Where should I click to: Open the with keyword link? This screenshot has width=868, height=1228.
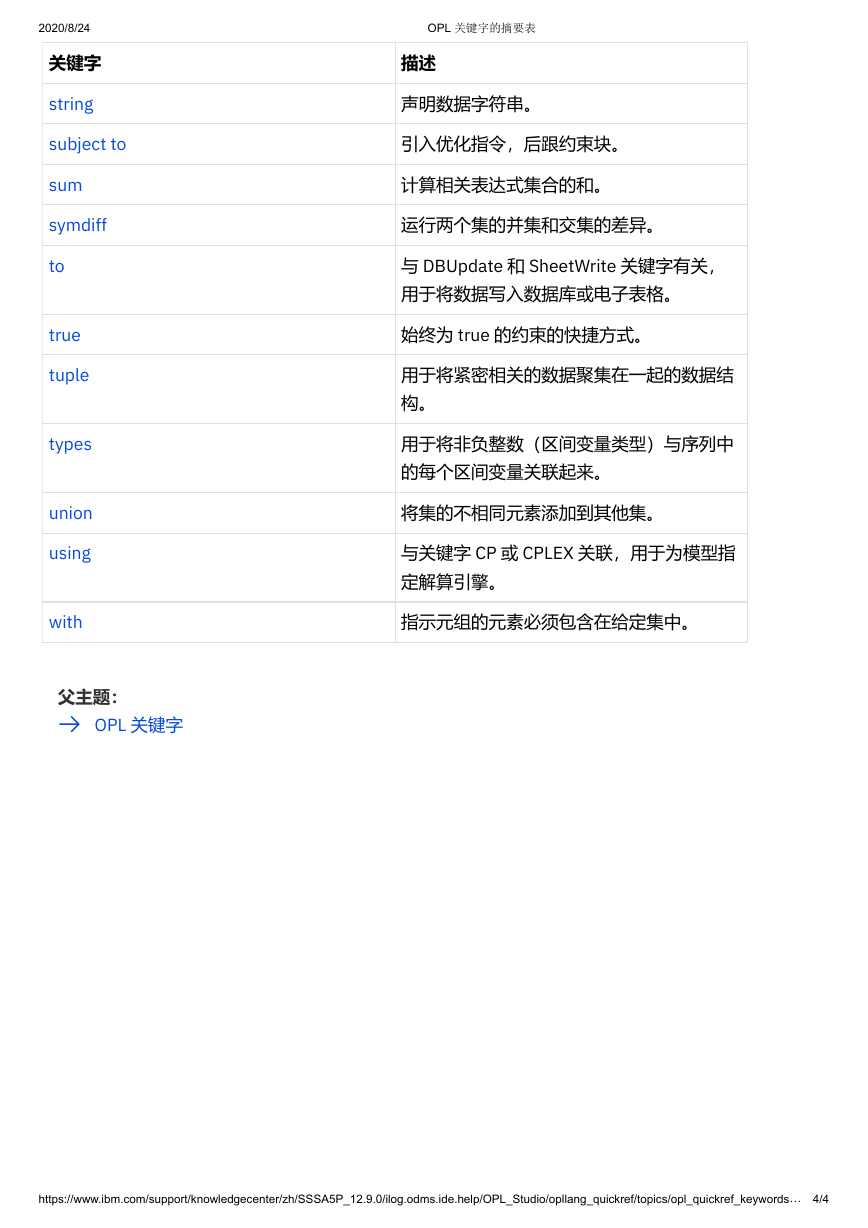(66, 622)
